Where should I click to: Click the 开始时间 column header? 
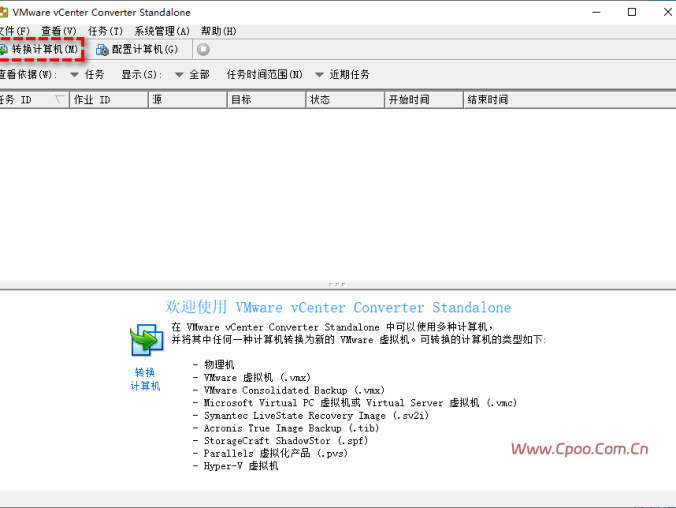click(424, 100)
